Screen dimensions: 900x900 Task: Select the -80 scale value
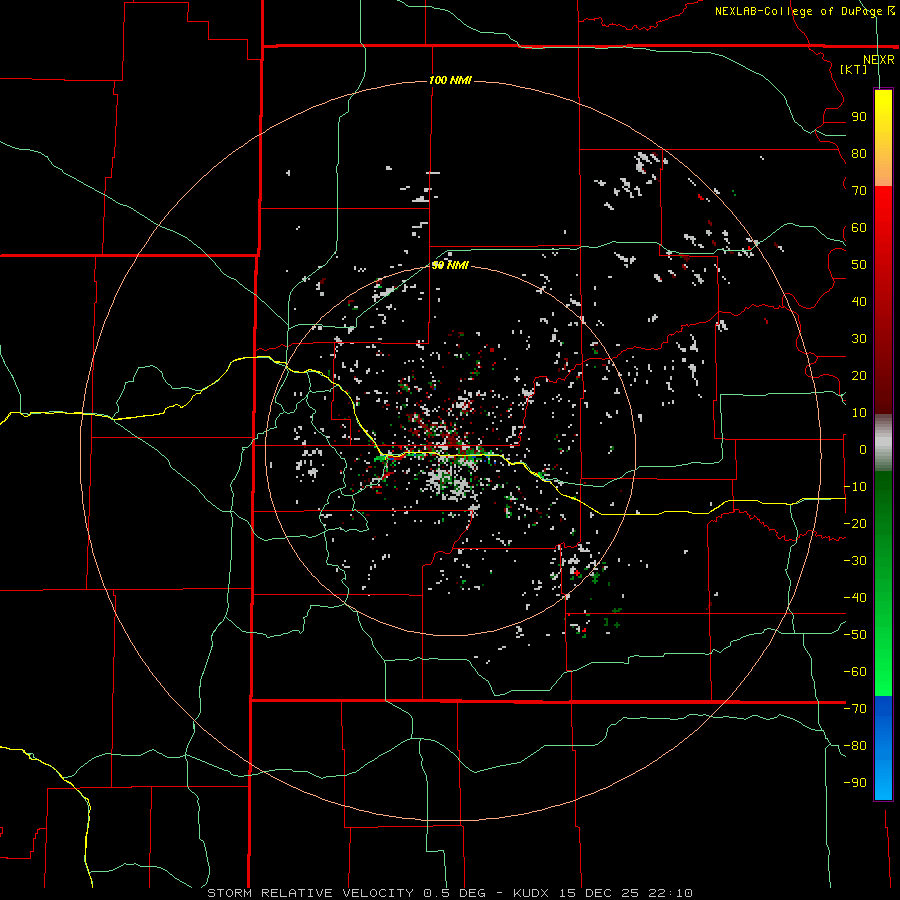855,746
